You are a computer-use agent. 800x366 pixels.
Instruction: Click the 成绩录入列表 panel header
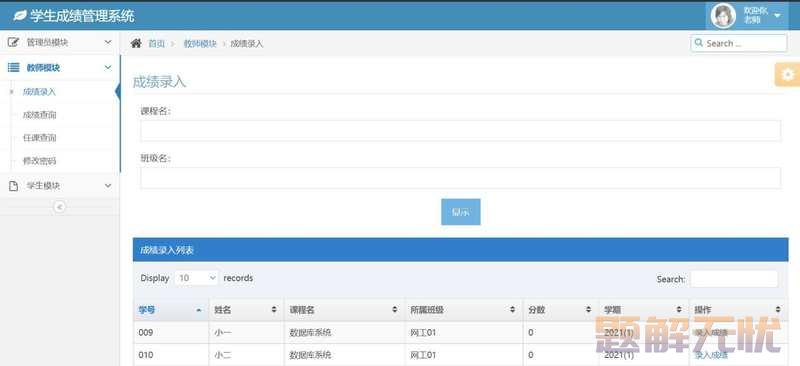tap(460, 250)
